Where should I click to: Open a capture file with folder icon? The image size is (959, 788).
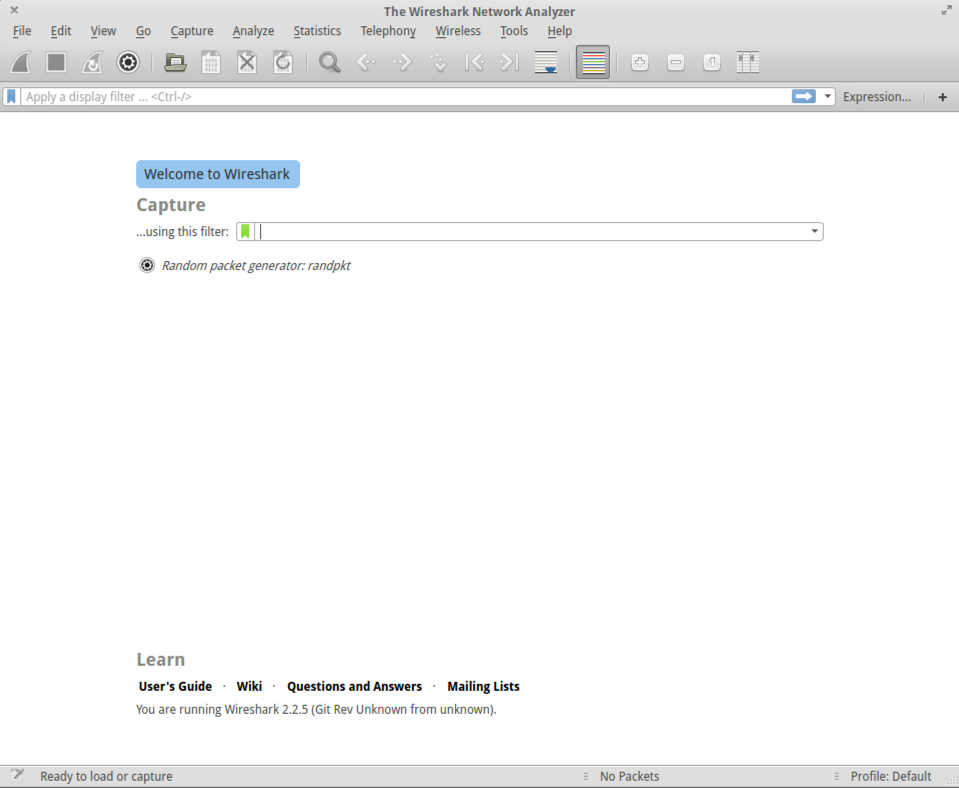[x=175, y=62]
